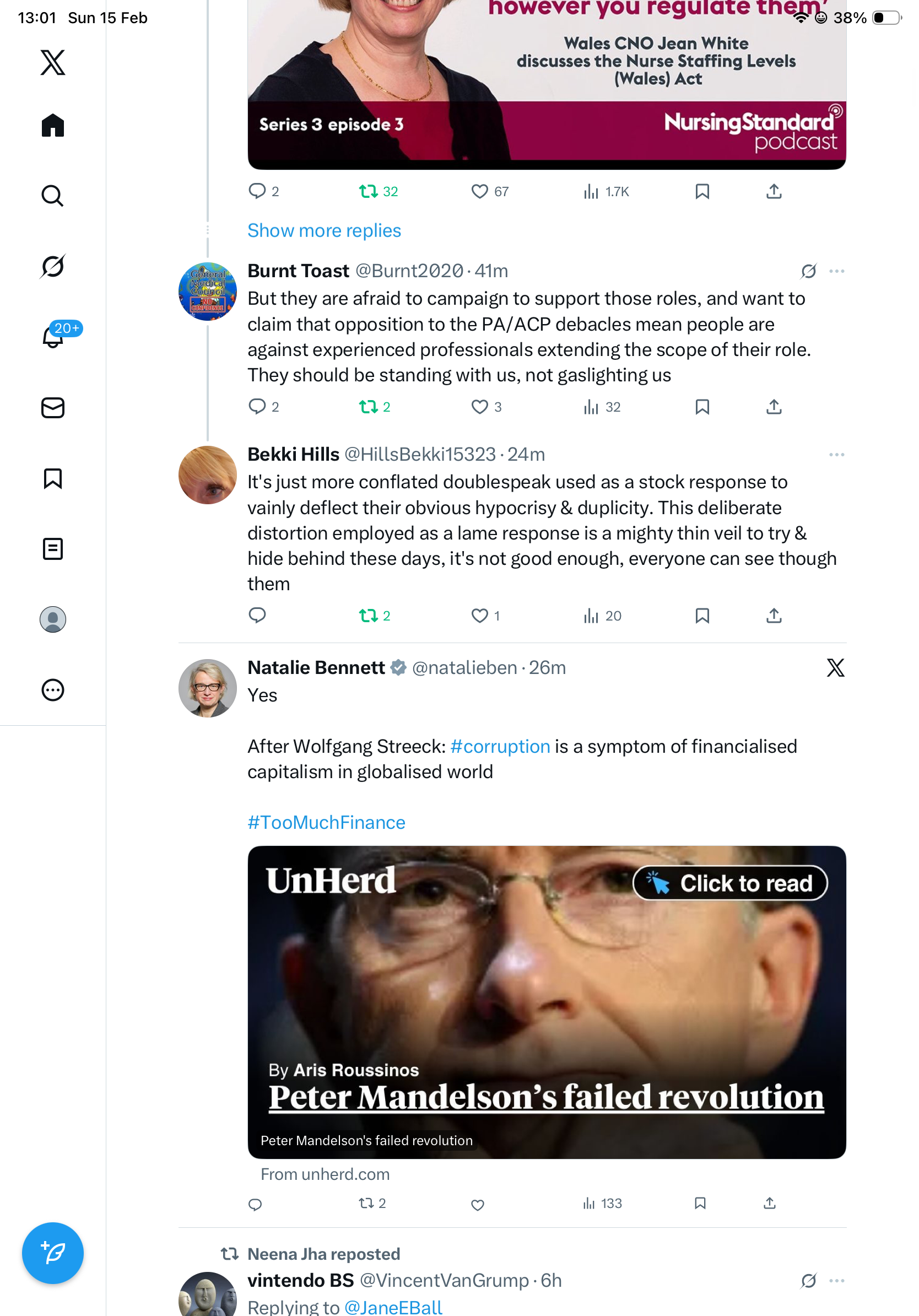Open more options on Burnt Toast's post
The image size is (919, 1316).
[x=836, y=271]
